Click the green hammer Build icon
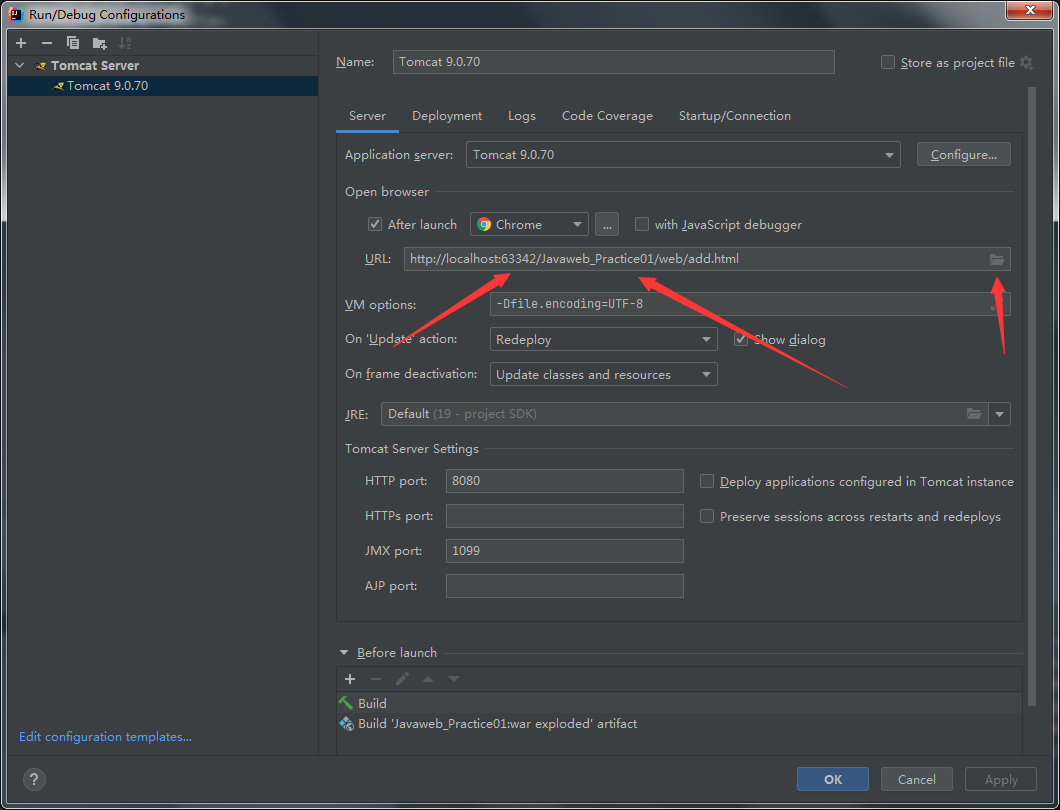The width and height of the screenshot is (1060, 810). 346,703
